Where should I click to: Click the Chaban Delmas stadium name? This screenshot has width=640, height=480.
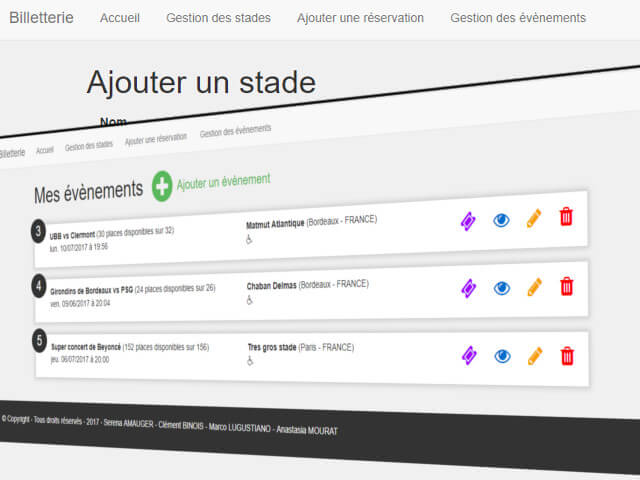coord(271,286)
